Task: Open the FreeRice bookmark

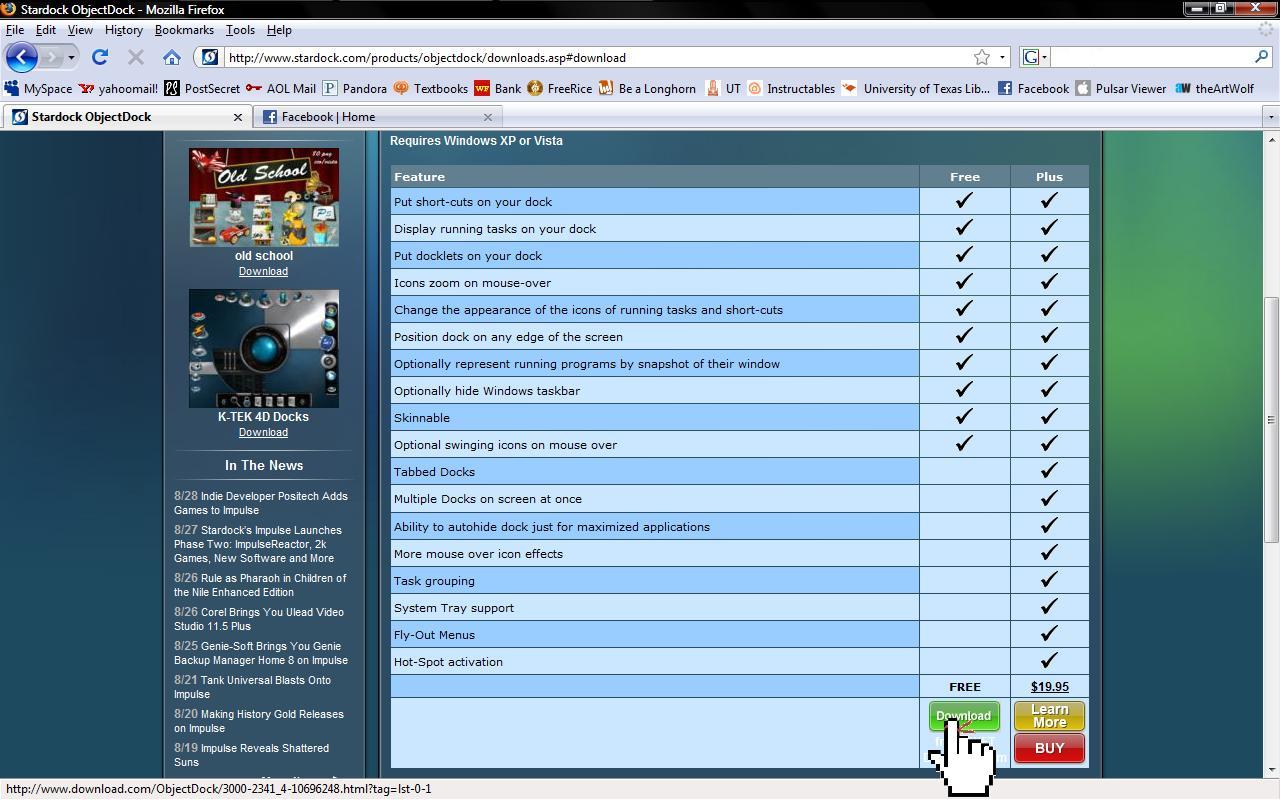Action: [x=560, y=88]
